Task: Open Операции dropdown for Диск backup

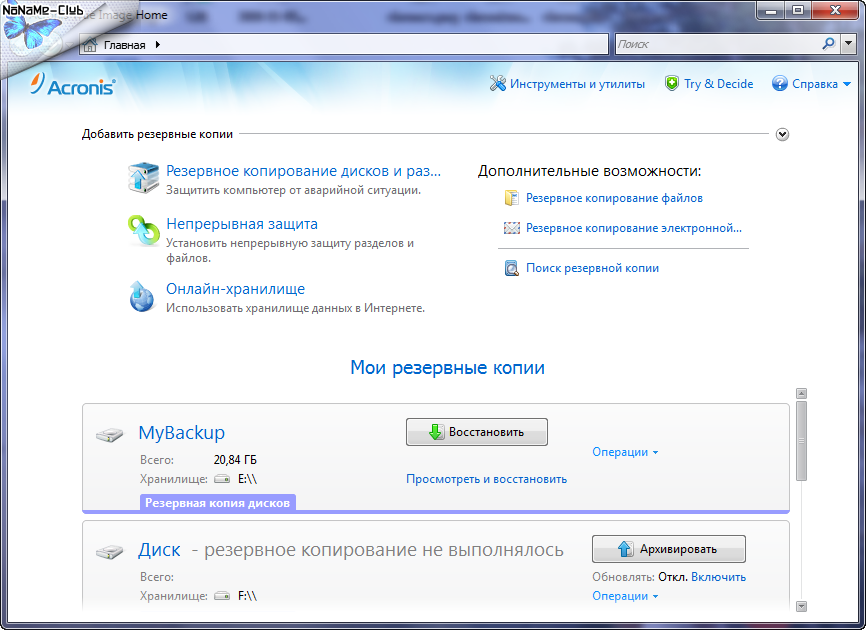Action: click(x=625, y=596)
